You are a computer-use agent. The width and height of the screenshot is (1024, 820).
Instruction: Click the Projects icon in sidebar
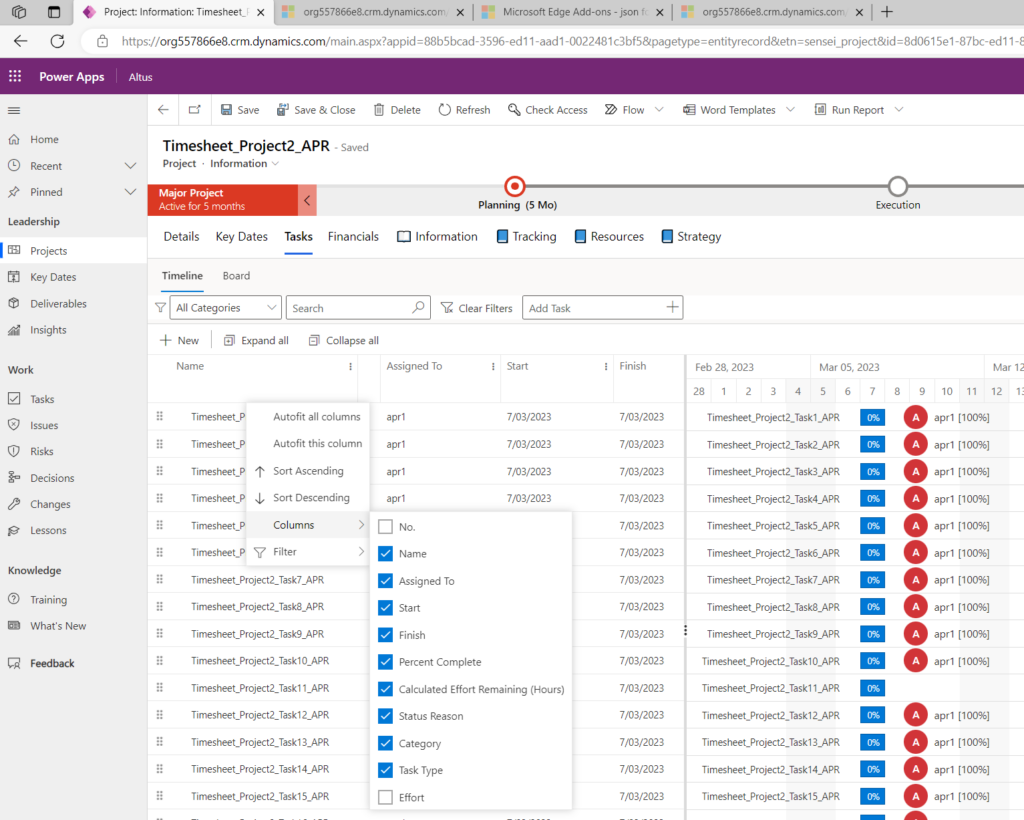[x=14, y=251]
